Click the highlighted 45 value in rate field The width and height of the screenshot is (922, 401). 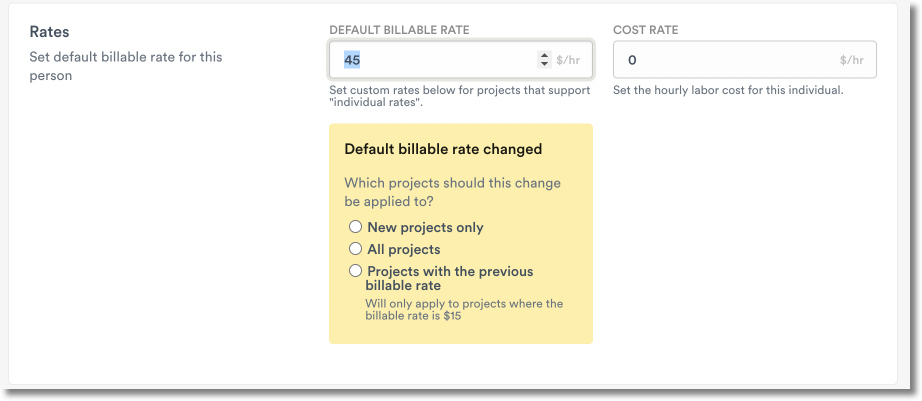352,60
